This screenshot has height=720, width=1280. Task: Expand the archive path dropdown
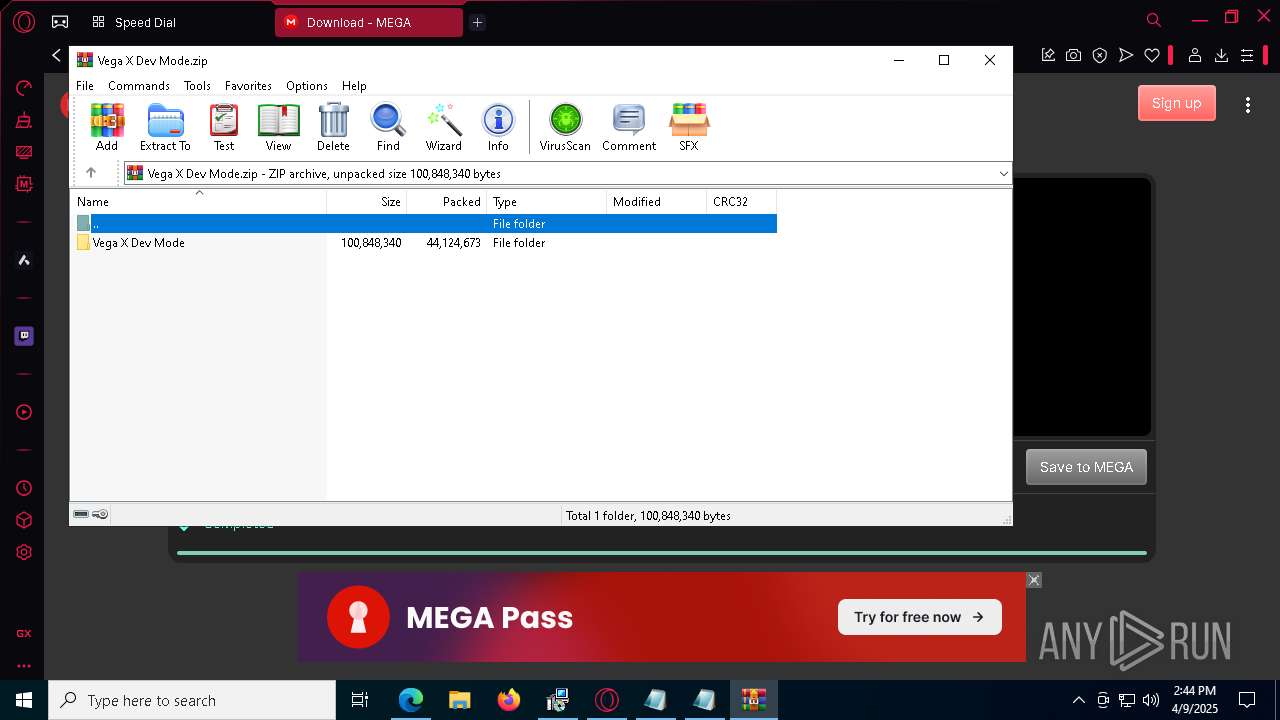pyautogui.click(x=1003, y=174)
